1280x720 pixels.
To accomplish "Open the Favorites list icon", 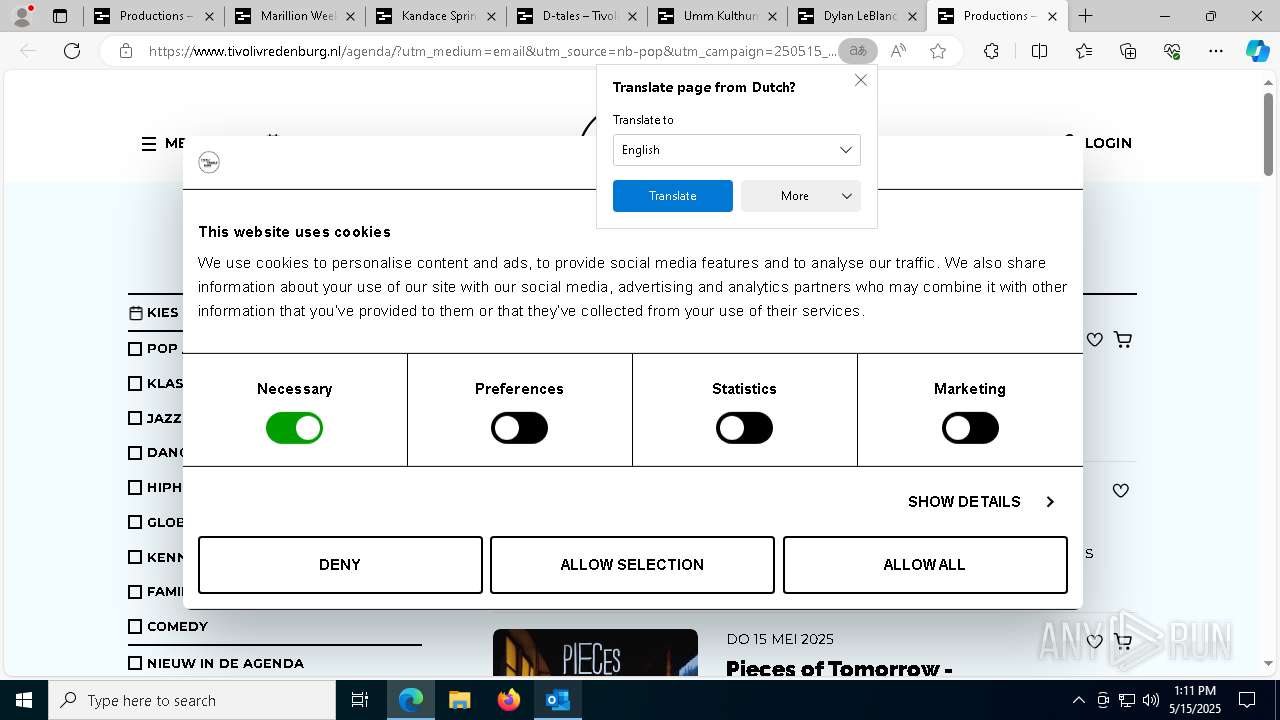I will (1084, 51).
